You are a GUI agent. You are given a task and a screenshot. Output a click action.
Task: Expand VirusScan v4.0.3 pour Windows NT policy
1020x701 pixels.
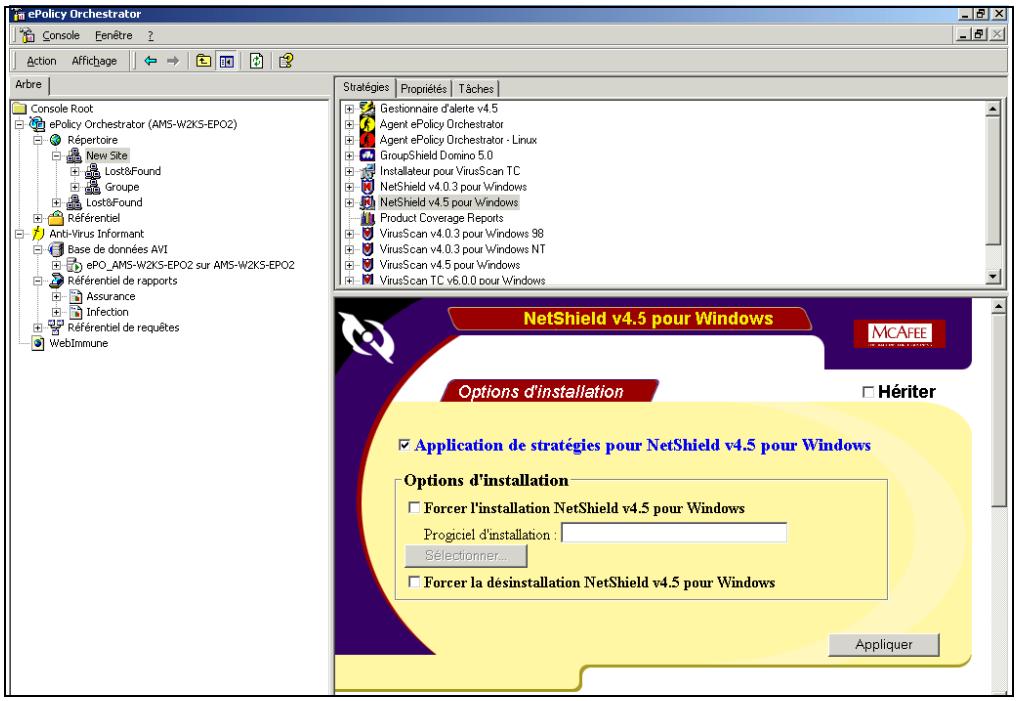coord(349,249)
